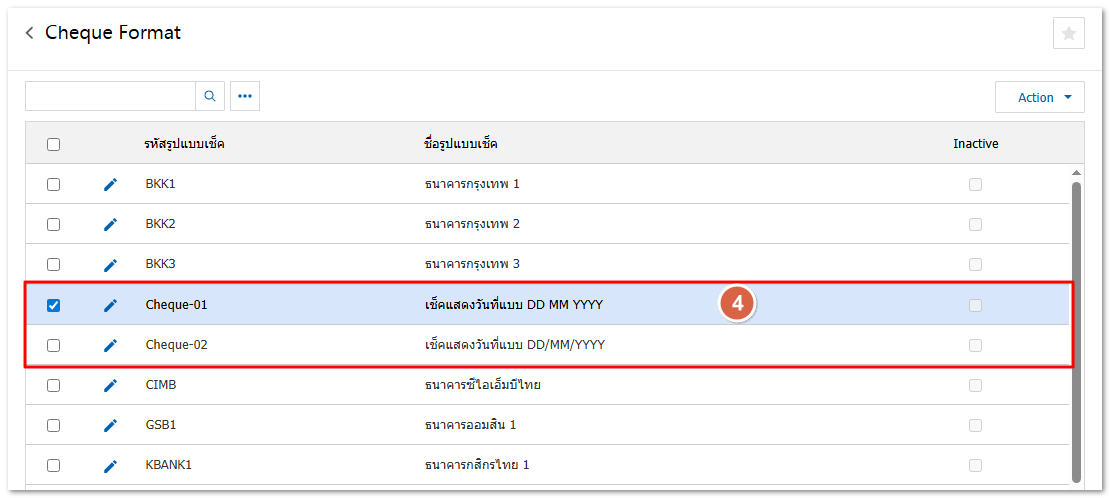The width and height of the screenshot is (1110, 498).
Task: Click the ชื่อรูปแบบเช็ค column header
Action: pyautogui.click(x=461, y=144)
